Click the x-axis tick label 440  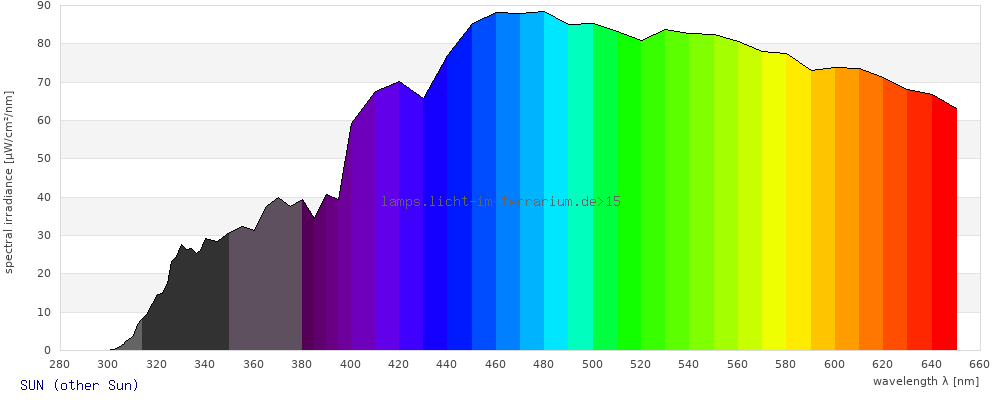point(447,364)
